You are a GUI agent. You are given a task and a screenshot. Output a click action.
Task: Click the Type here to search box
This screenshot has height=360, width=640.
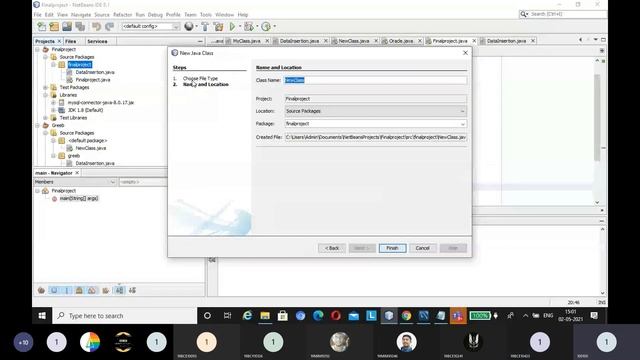(x=125, y=316)
